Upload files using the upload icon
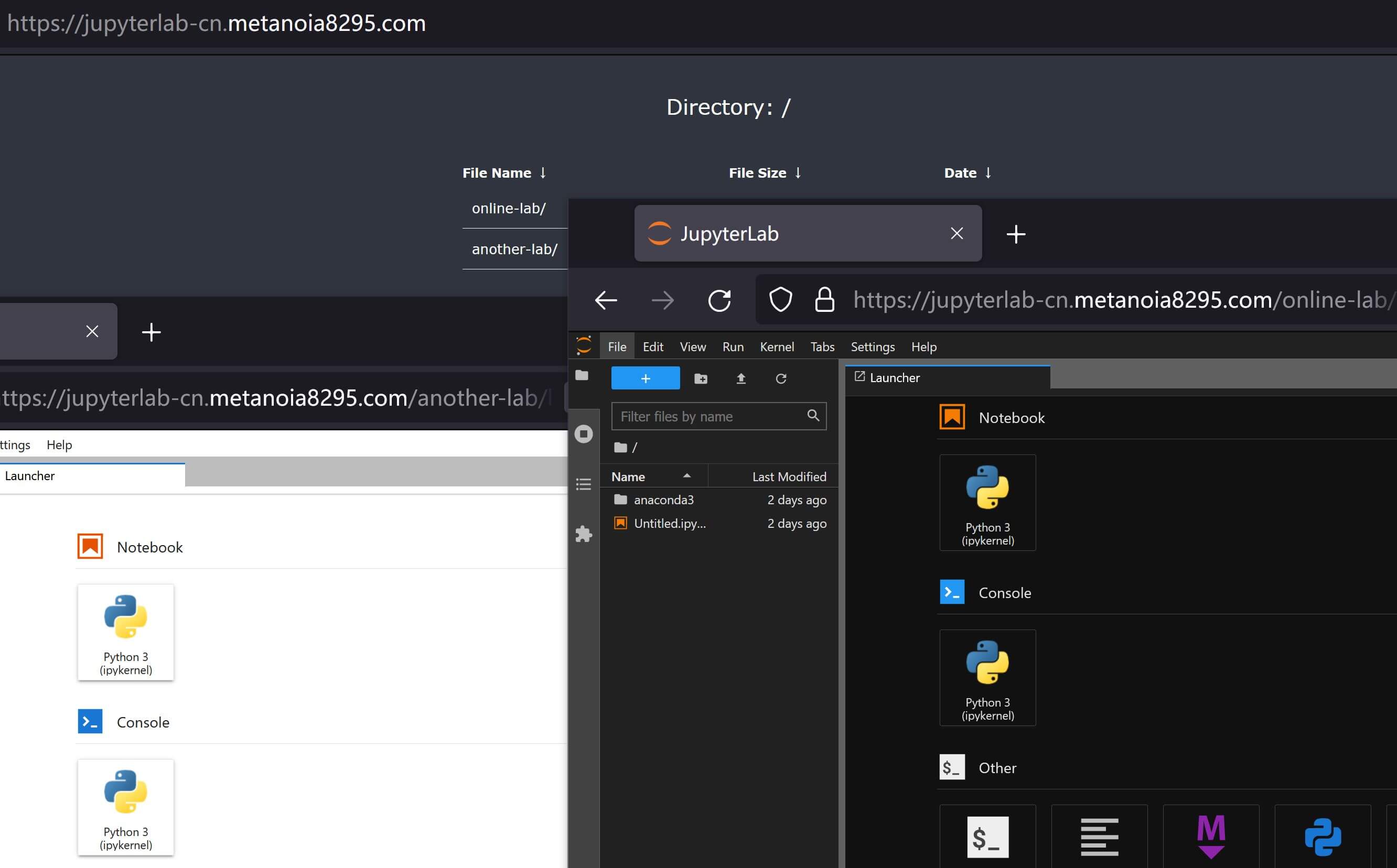The height and width of the screenshot is (868, 1397). 740,378
